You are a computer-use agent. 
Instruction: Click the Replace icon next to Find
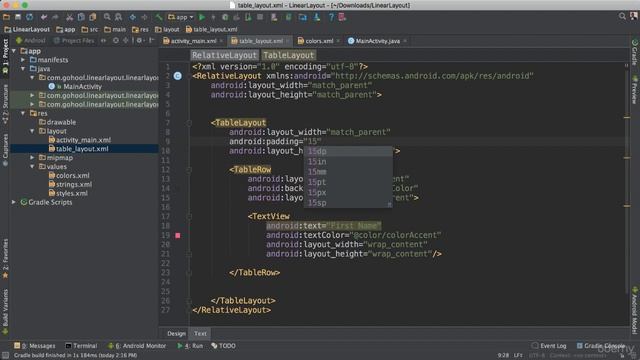(118, 17)
